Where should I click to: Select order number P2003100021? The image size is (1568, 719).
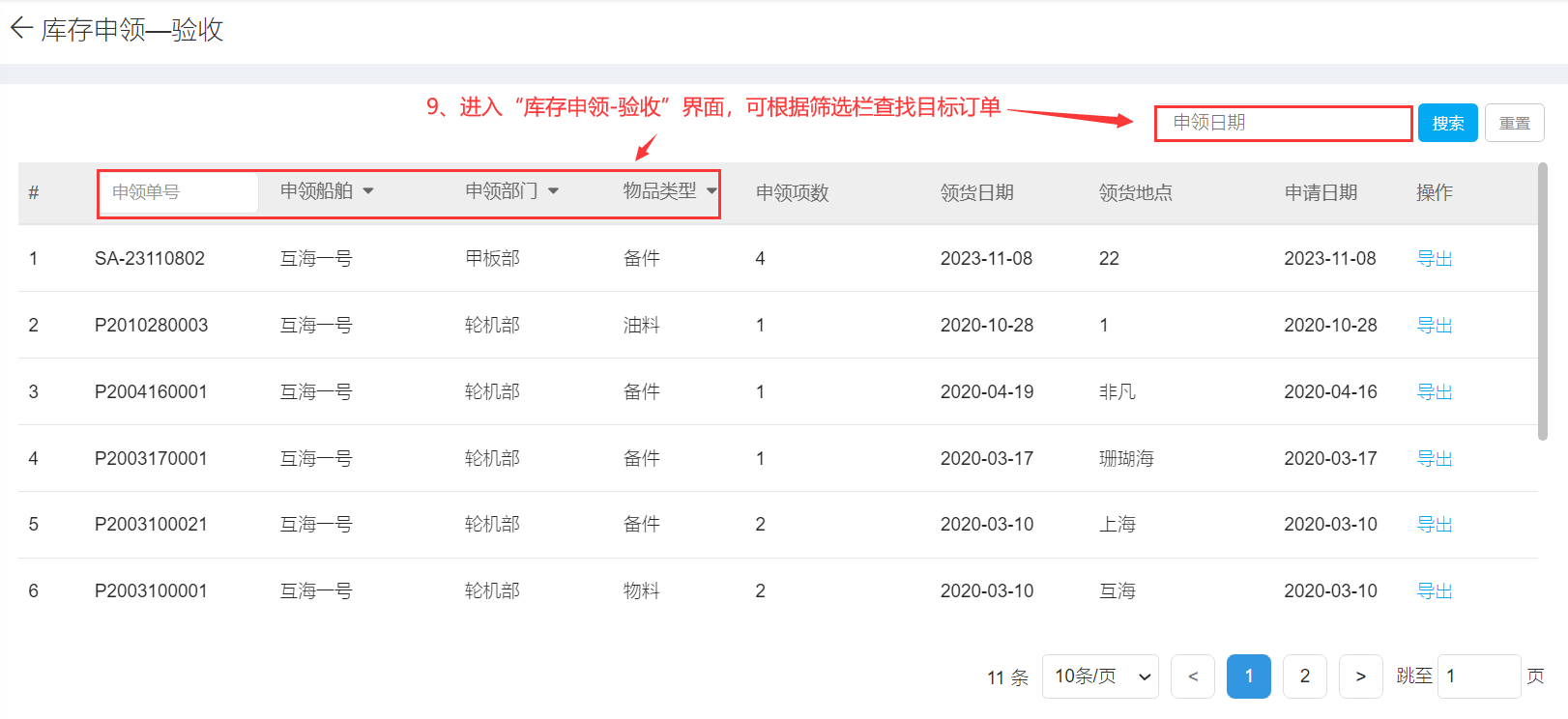(151, 524)
